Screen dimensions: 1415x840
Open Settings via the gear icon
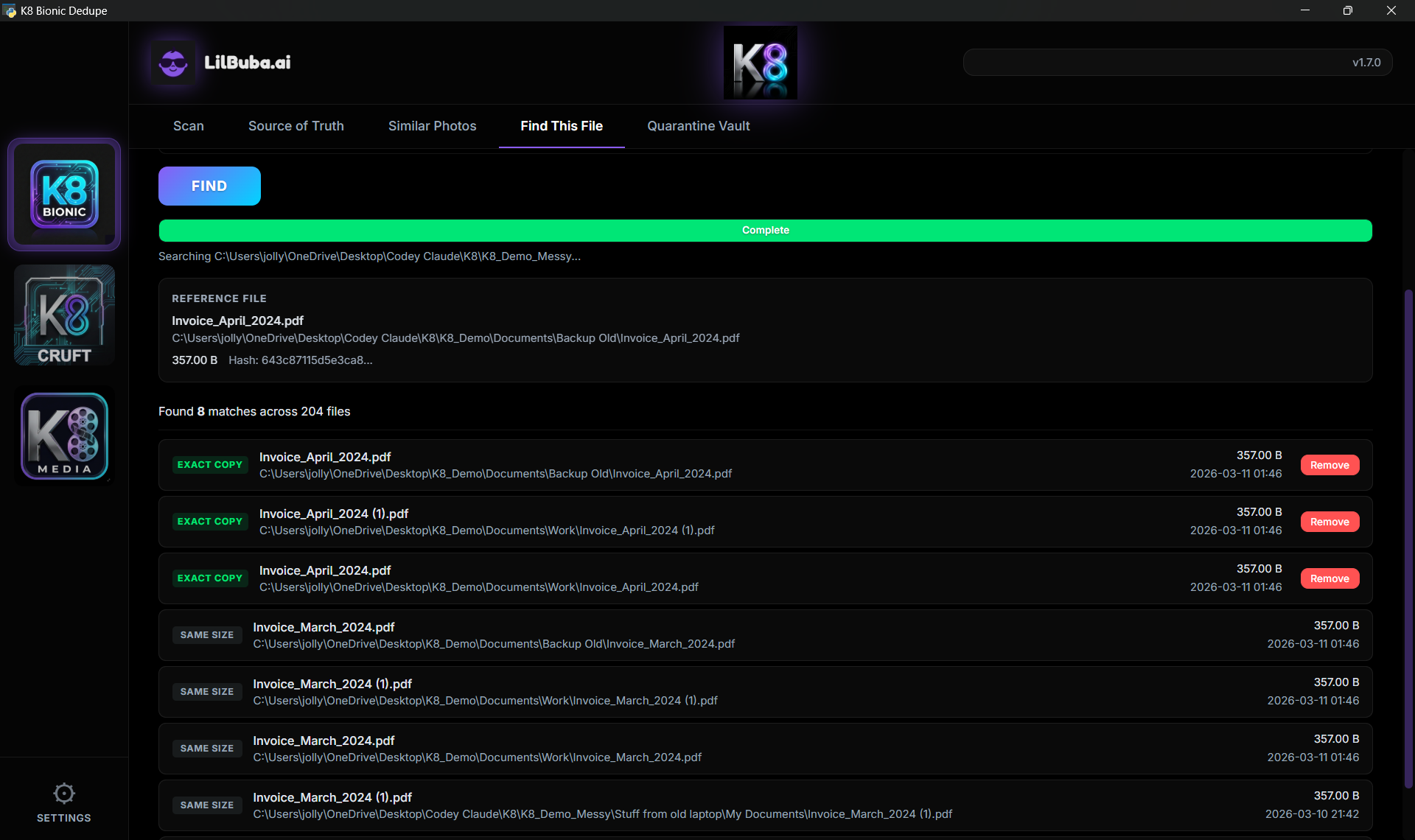pos(63,793)
